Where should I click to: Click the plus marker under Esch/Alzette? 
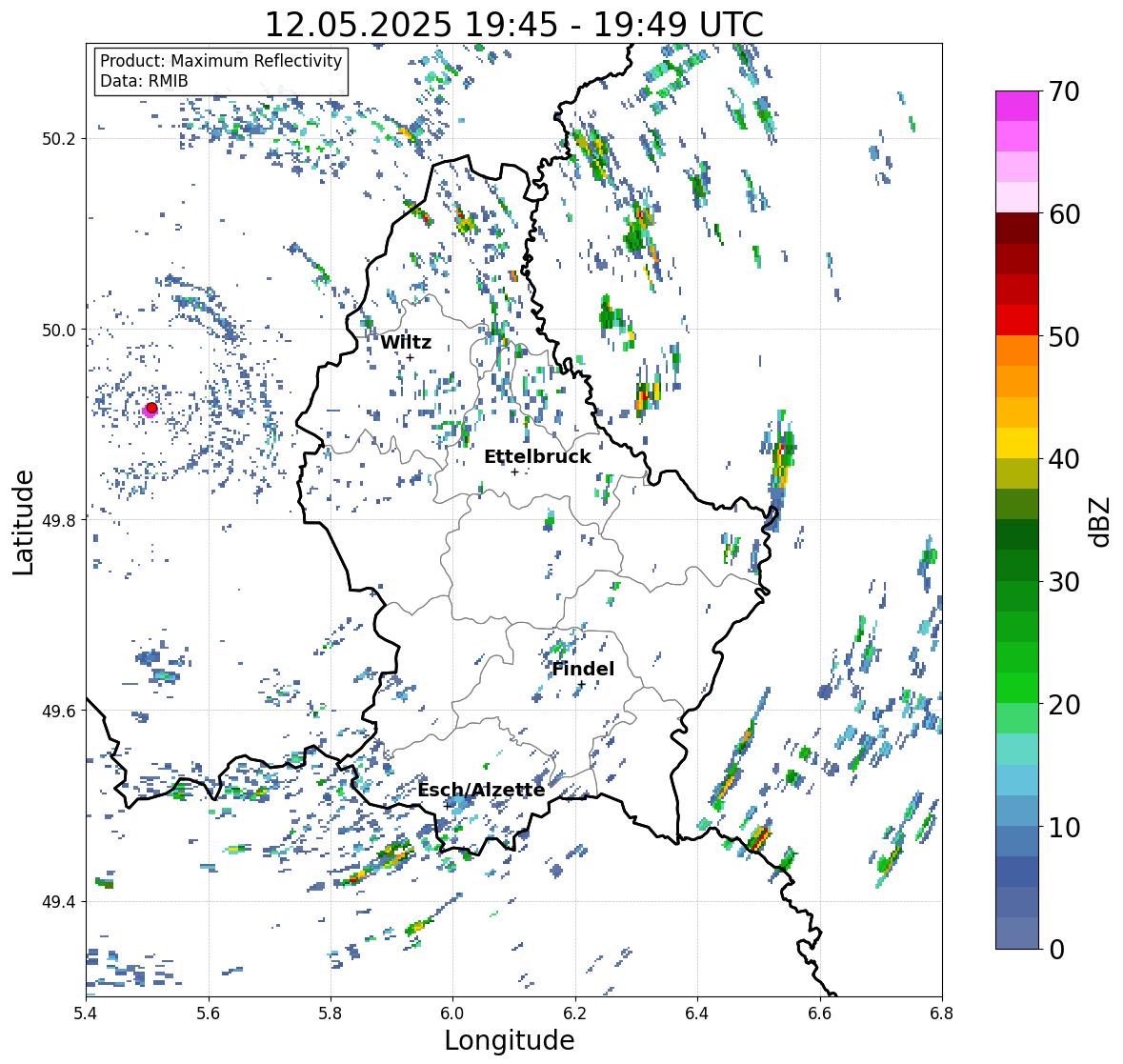point(446,806)
